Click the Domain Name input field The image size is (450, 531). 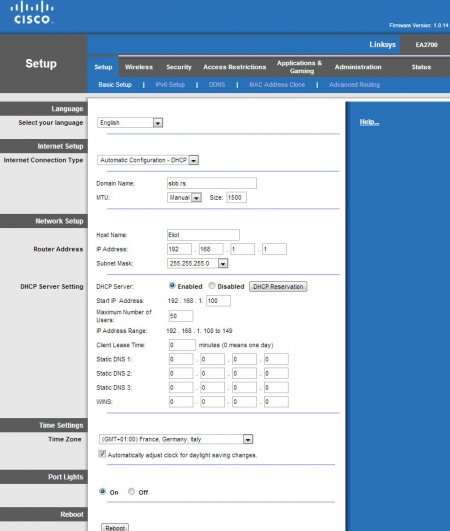coord(212,183)
